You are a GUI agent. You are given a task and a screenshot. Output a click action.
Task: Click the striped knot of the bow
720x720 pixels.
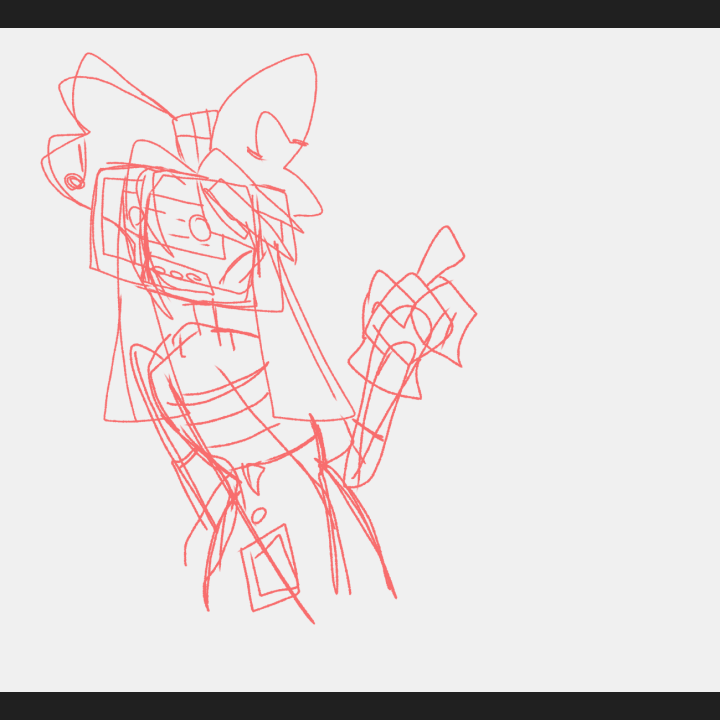[x=195, y=132]
